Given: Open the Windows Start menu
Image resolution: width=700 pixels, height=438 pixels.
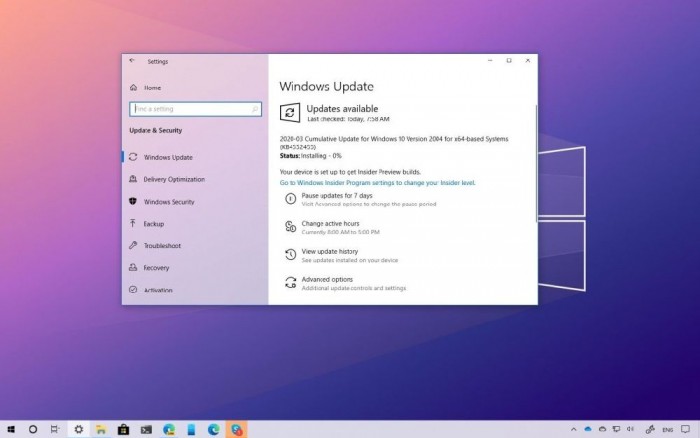Looking at the screenshot, I should coord(11,428).
